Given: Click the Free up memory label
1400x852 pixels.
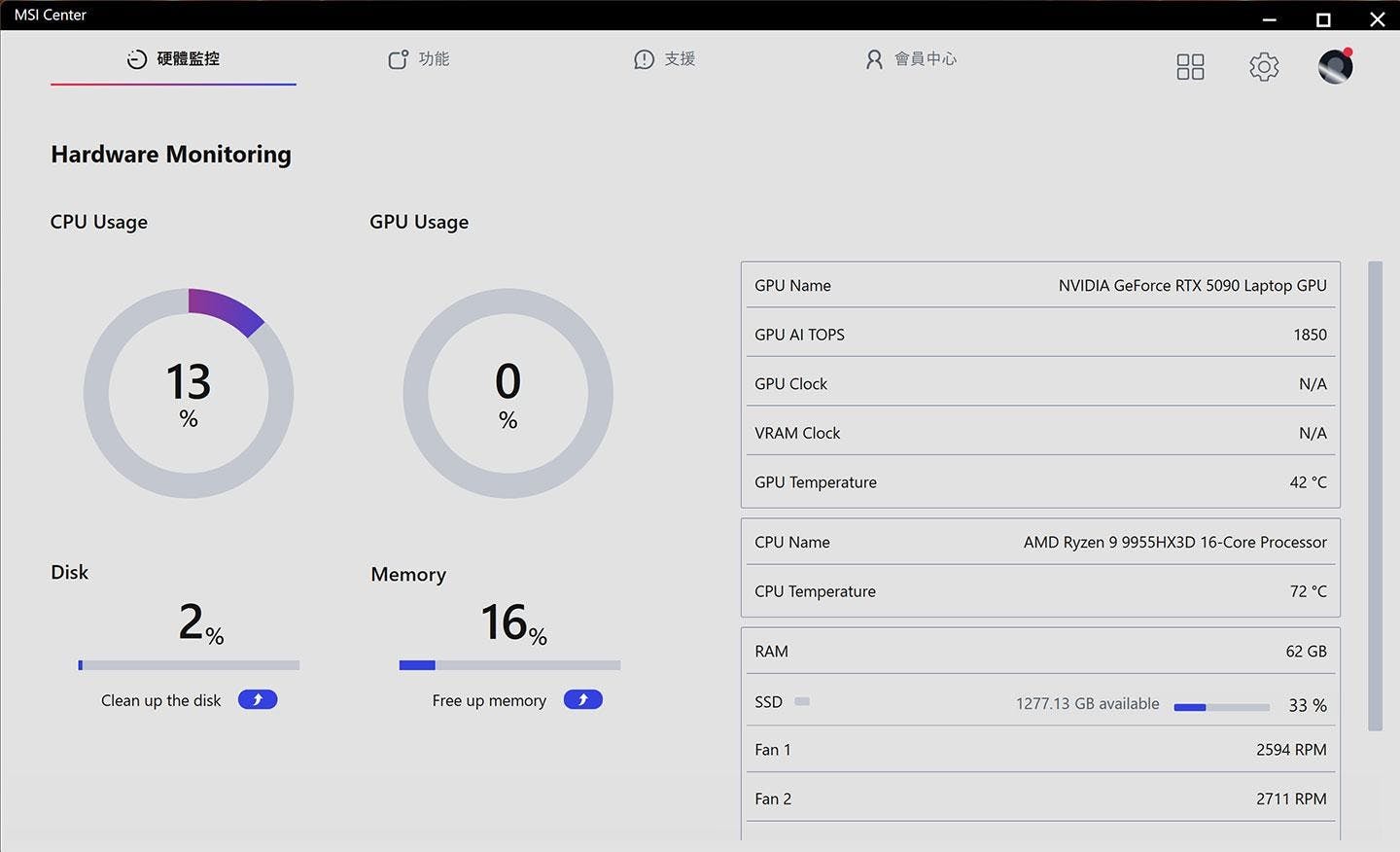Looking at the screenshot, I should (x=489, y=700).
